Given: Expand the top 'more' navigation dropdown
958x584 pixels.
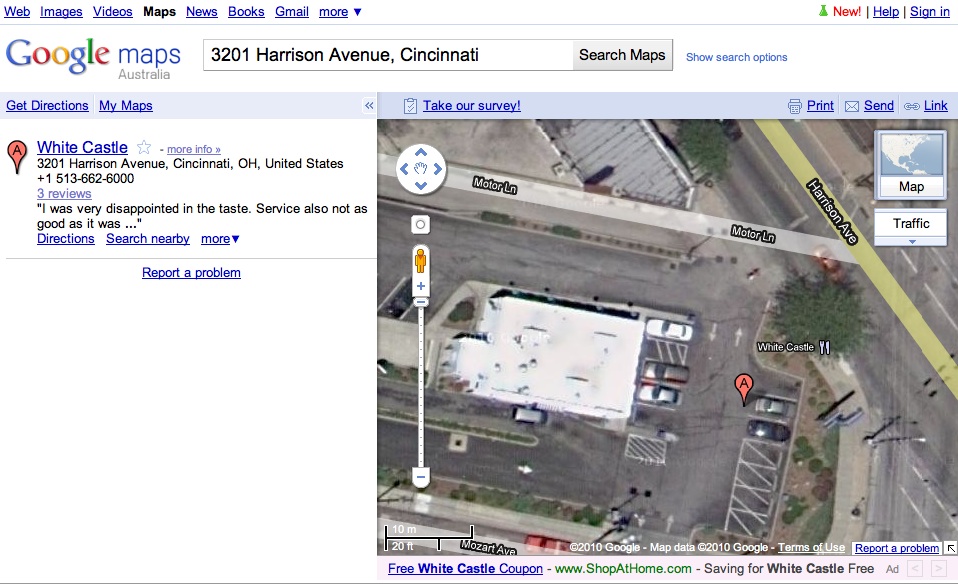Looking at the screenshot, I should 340,12.
